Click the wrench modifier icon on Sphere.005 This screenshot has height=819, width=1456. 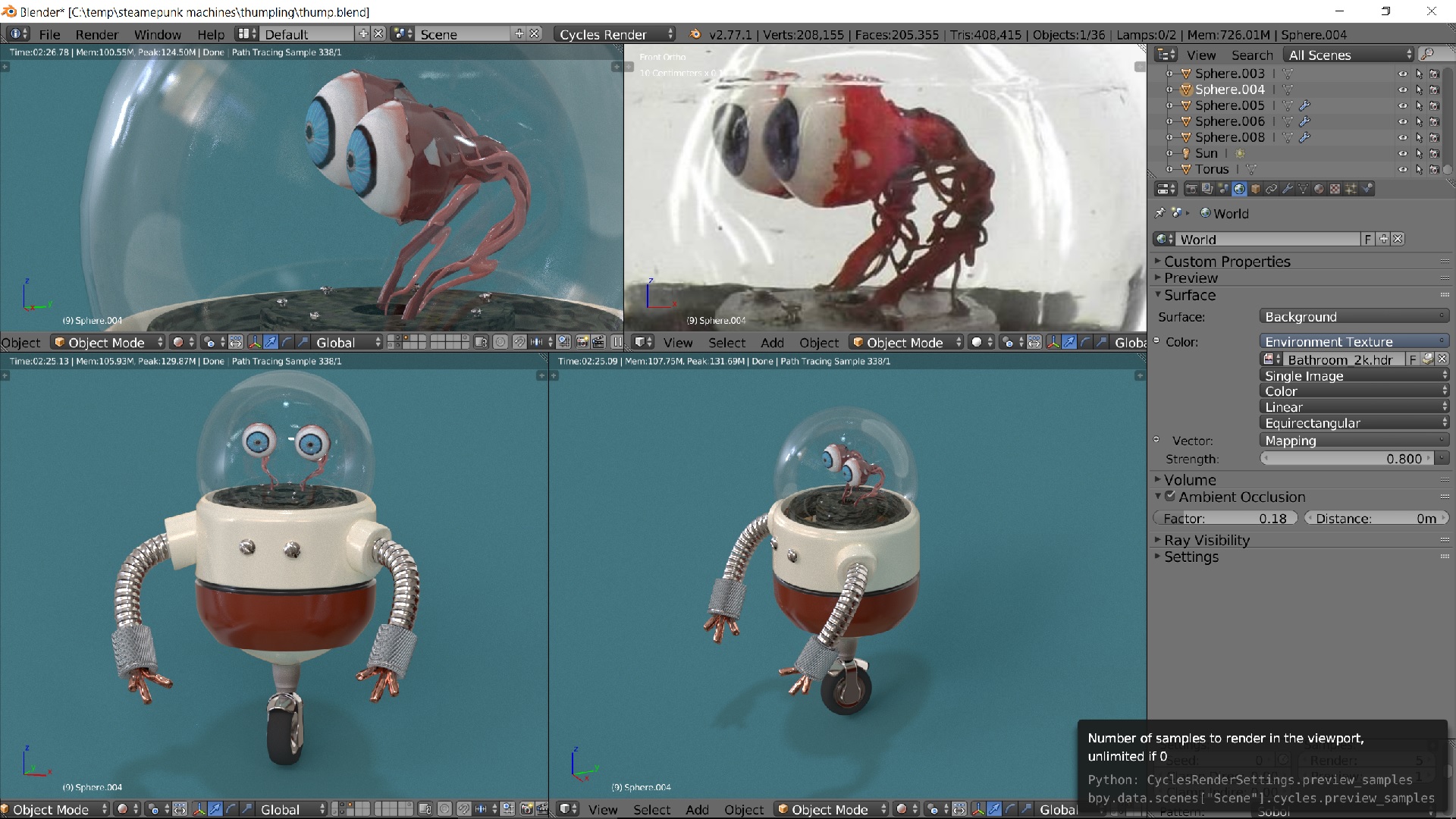[x=1304, y=105]
